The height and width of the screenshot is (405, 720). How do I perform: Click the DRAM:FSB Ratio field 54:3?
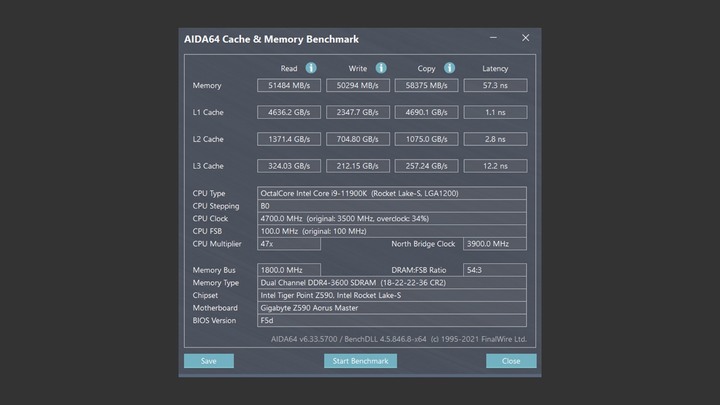(x=495, y=270)
